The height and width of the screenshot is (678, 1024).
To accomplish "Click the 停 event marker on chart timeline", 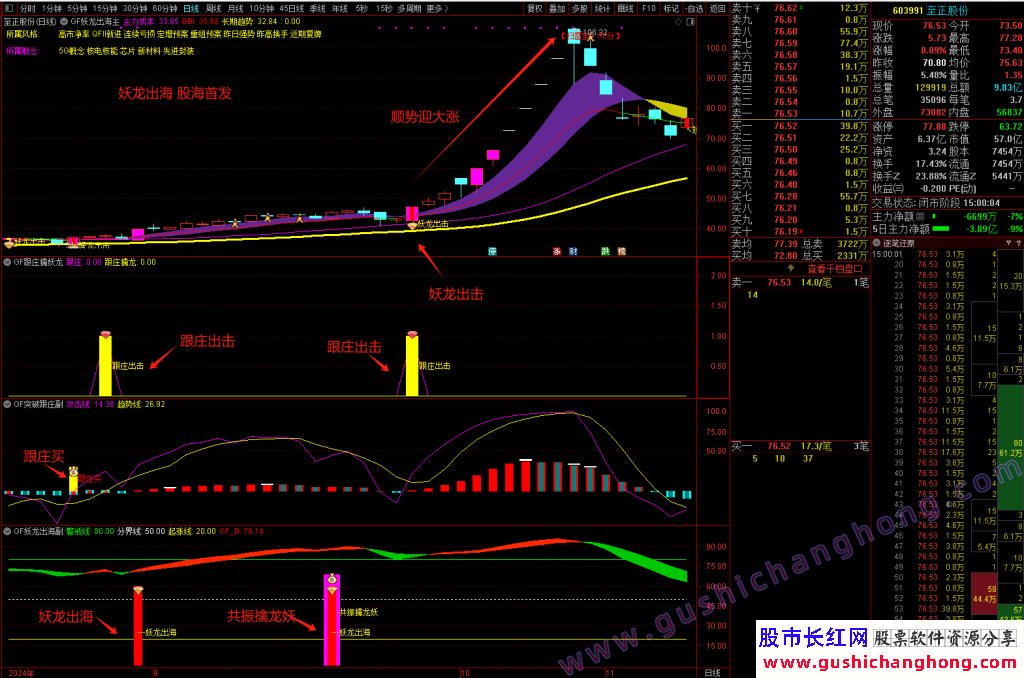I will tap(492, 251).
